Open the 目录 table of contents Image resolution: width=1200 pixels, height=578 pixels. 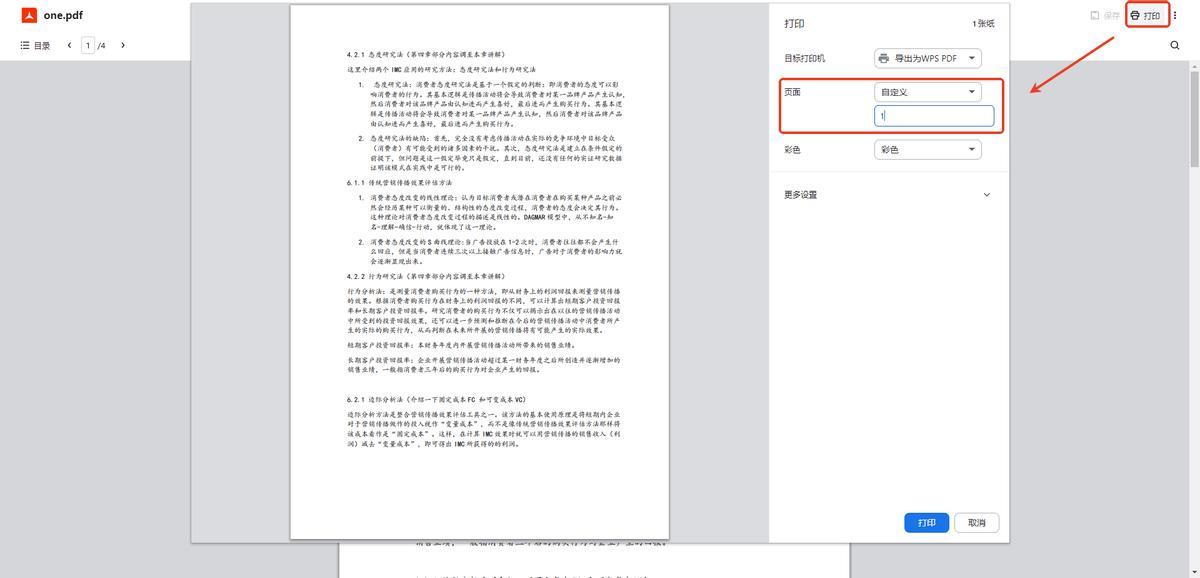click(36, 45)
